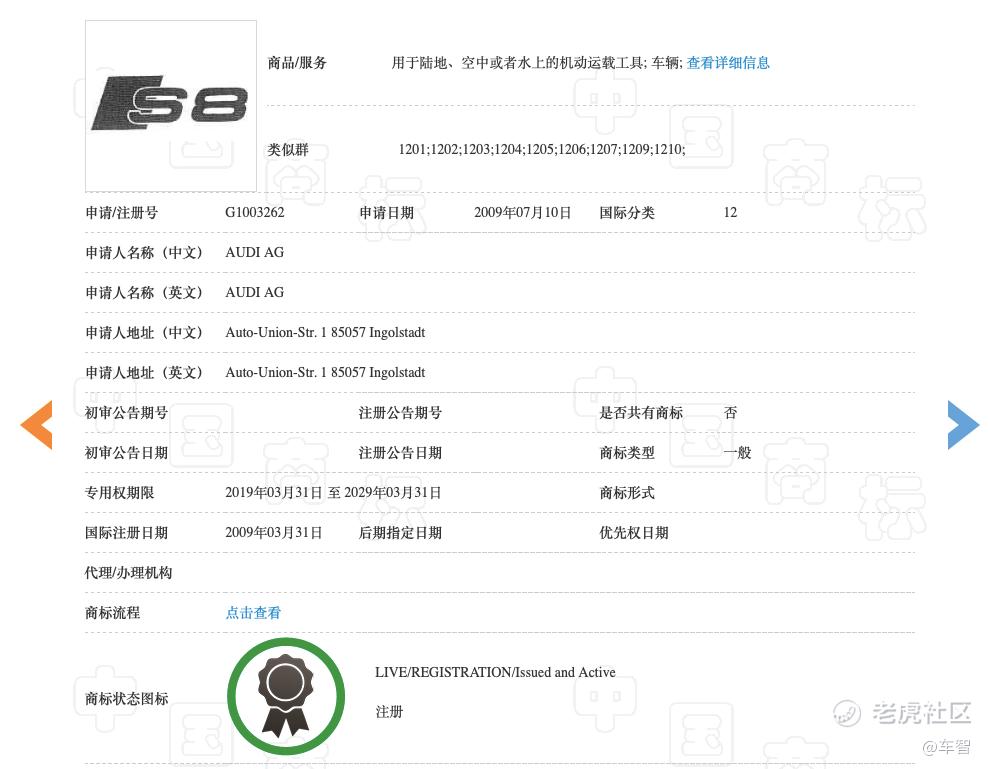This screenshot has width=990, height=769.
Task: Select the 专用权期限 date range text
Action: click(x=333, y=493)
